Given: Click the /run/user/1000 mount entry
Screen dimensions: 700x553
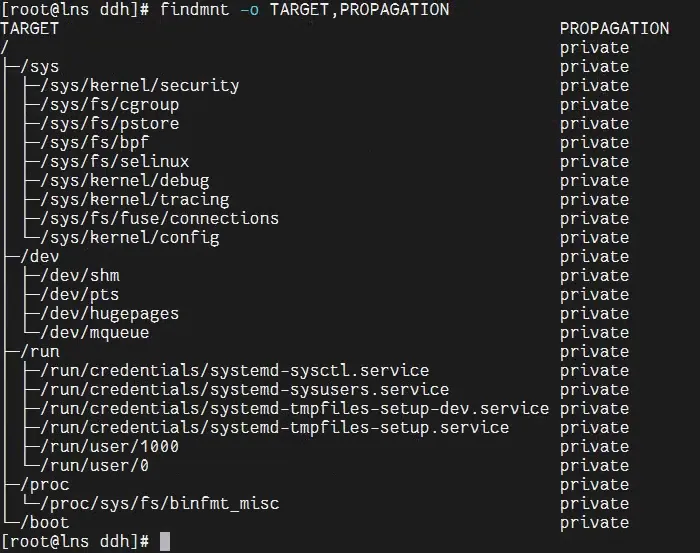Looking at the screenshot, I should click(x=109, y=447).
